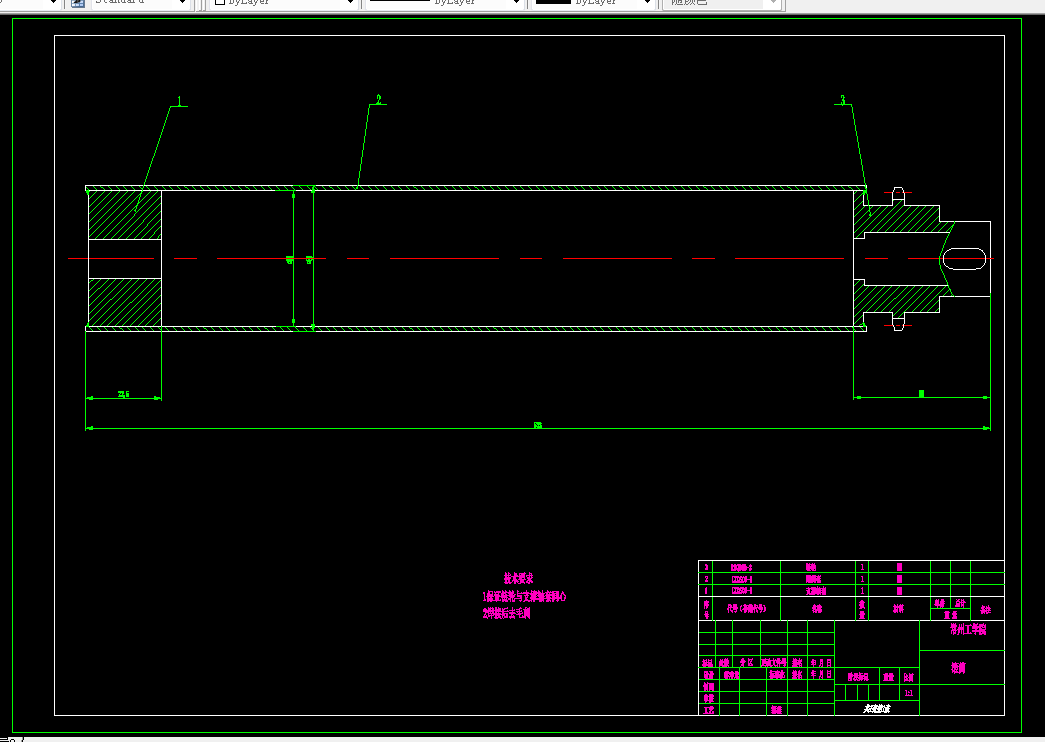The height and width of the screenshot is (742, 1045).
Task: Select part balloon number 2
Action: coord(379,100)
